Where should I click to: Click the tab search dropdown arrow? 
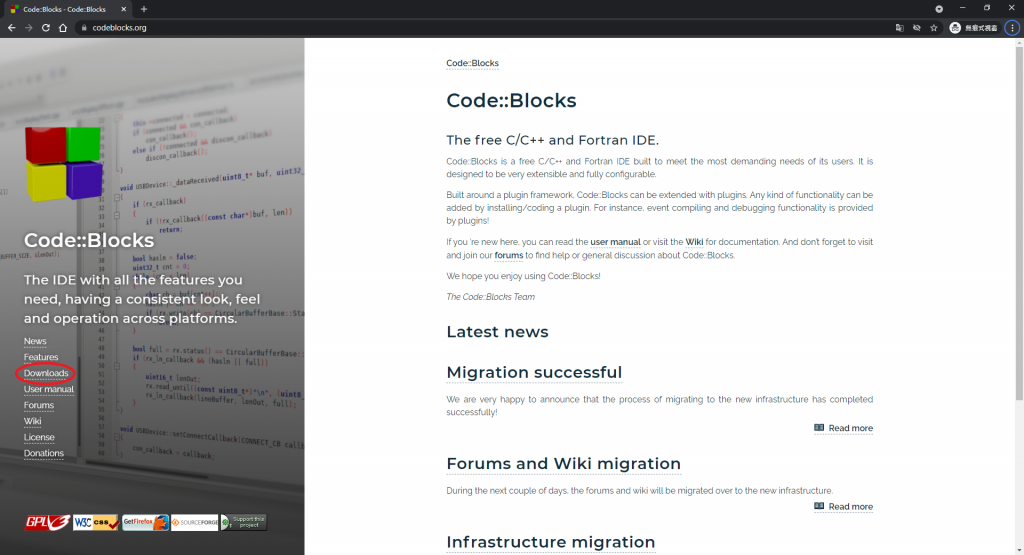938,8
